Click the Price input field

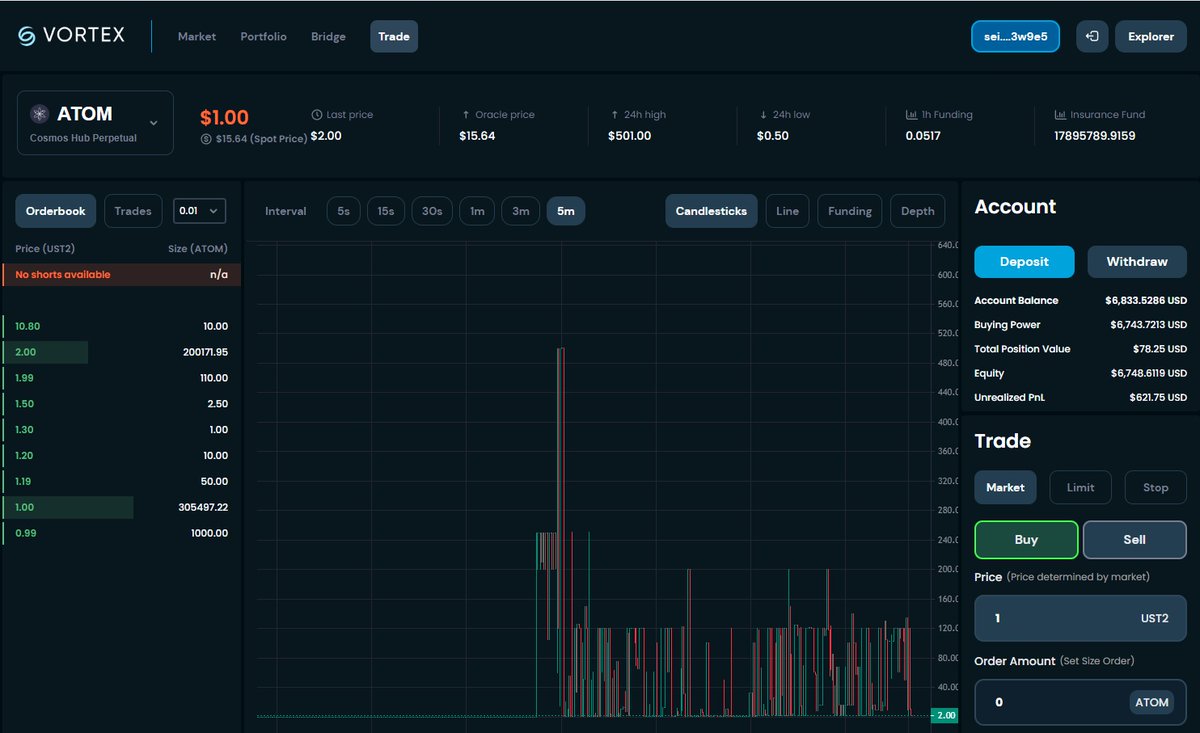(x=1080, y=618)
